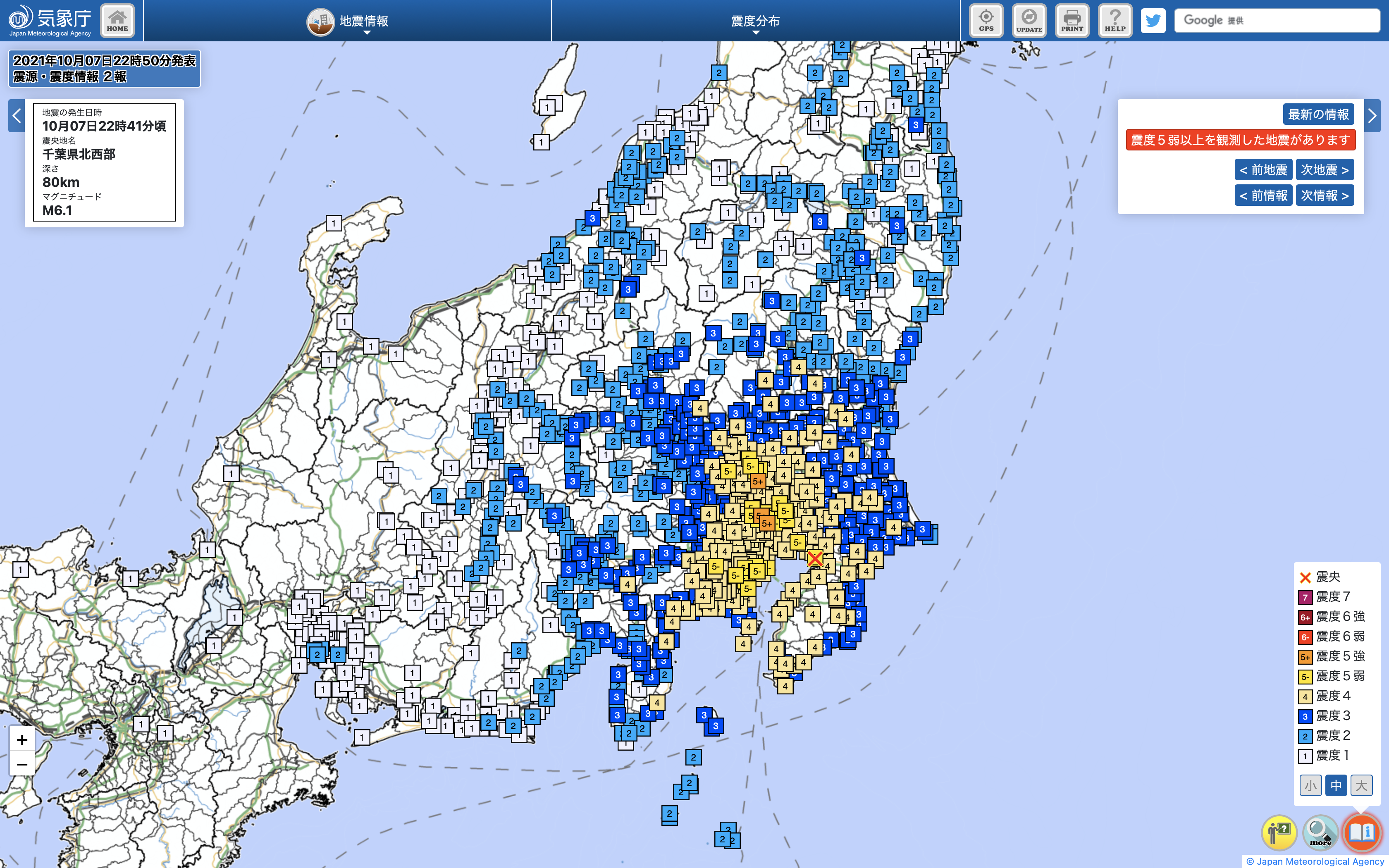Collapse right panel with chevron arrow
This screenshot has height=868, width=1389.
(x=1372, y=116)
